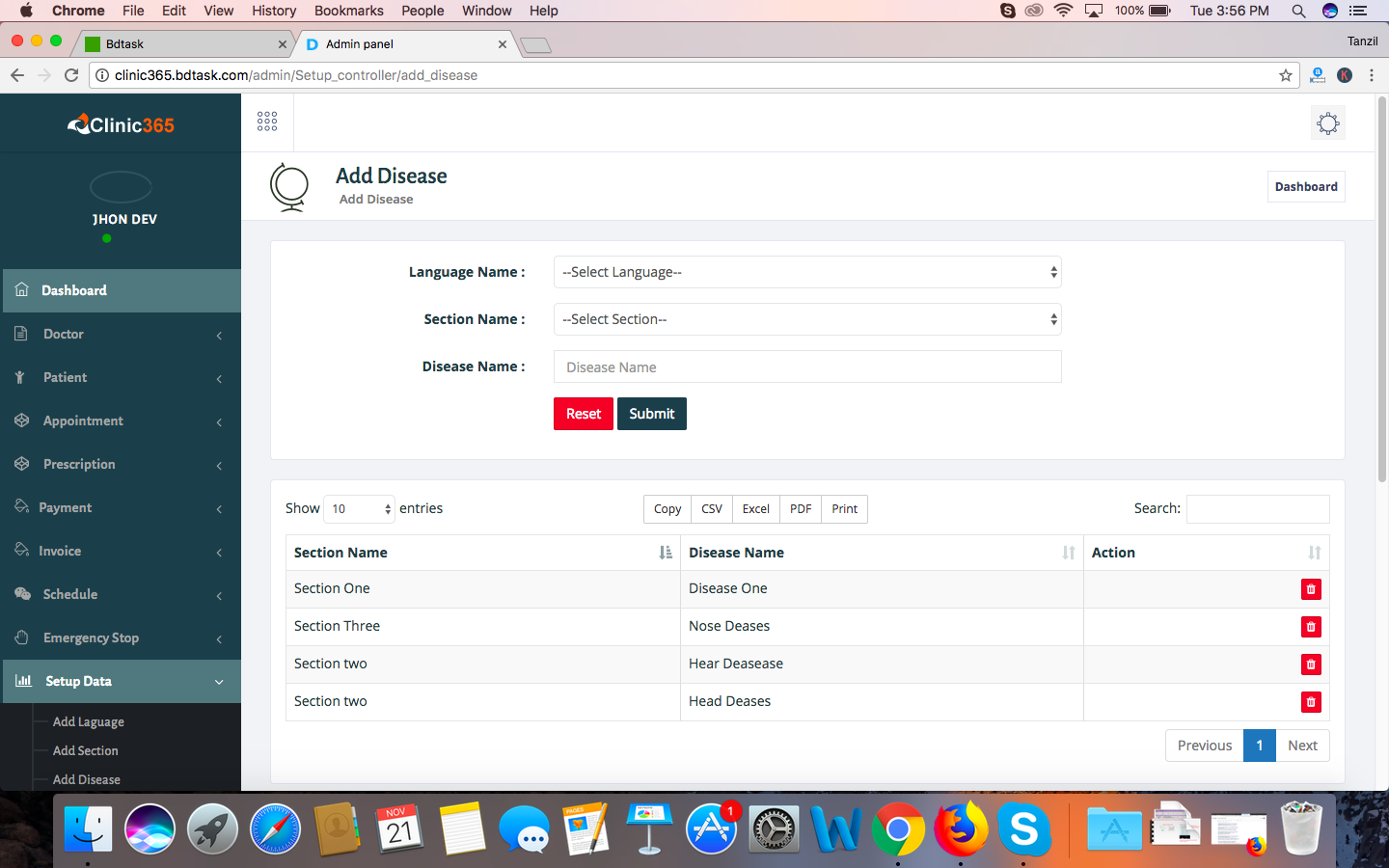
Task: Toggle sorting on the Action column
Action: coord(1206,553)
